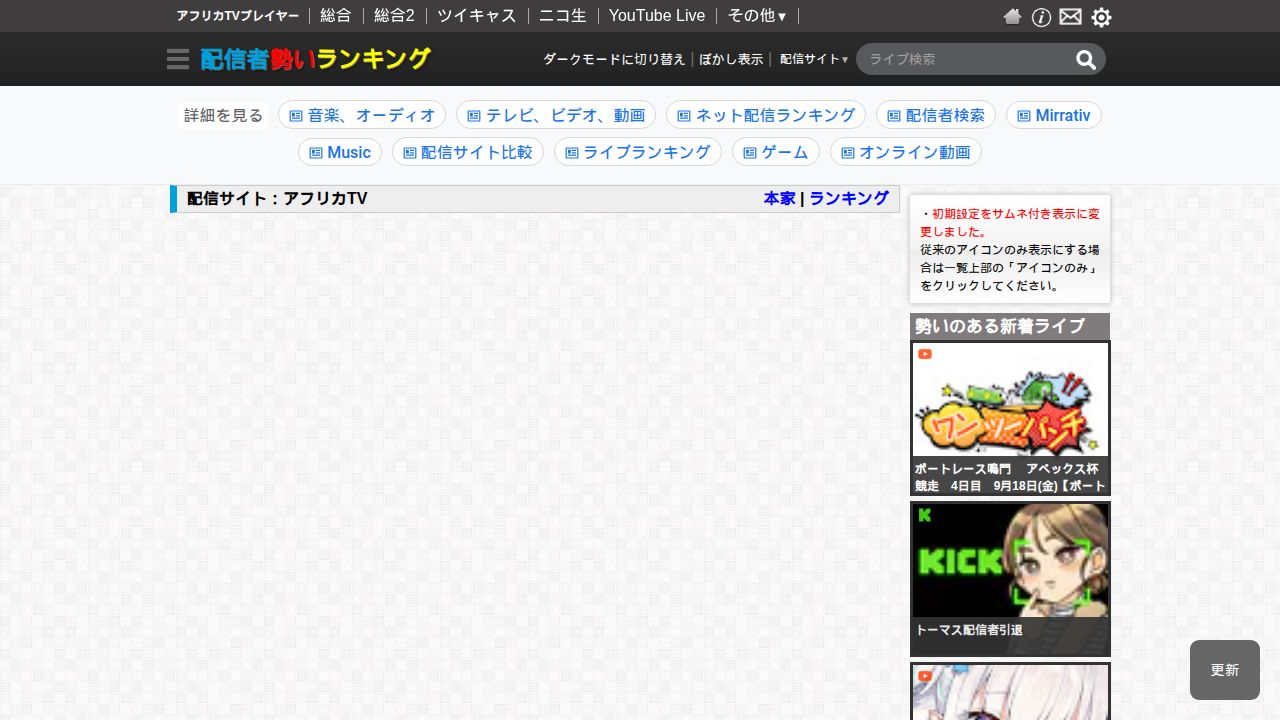The width and height of the screenshot is (1280, 720).
Task: Open the KICK トーマス配信者引退 thumbnail
Action: click(x=1010, y=560)
